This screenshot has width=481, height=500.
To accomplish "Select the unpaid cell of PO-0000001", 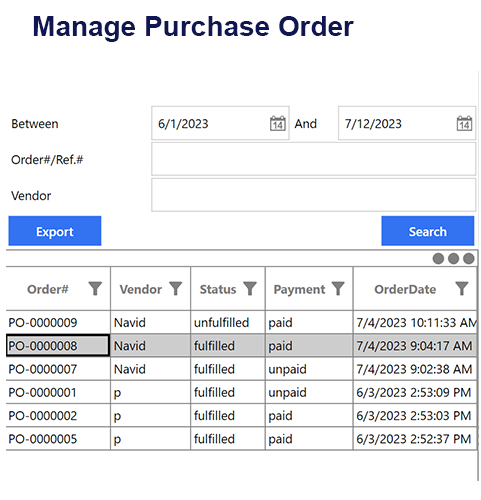I will [x=309, y=392].
